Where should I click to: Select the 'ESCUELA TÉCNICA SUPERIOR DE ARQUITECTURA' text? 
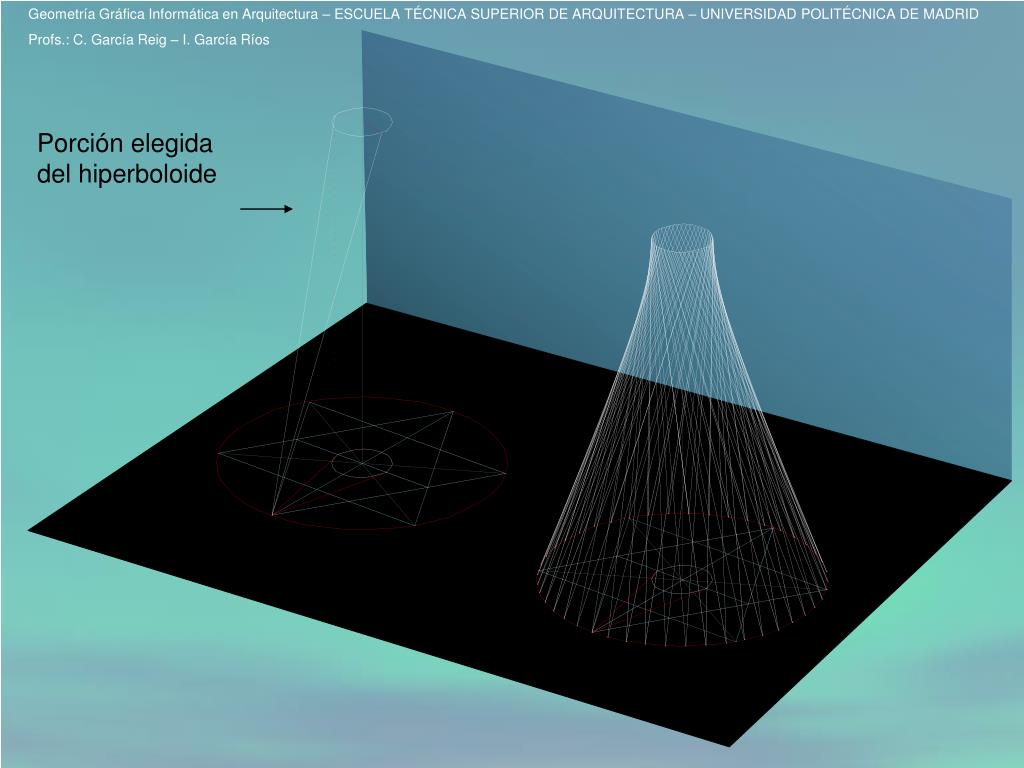click(509, 14)
